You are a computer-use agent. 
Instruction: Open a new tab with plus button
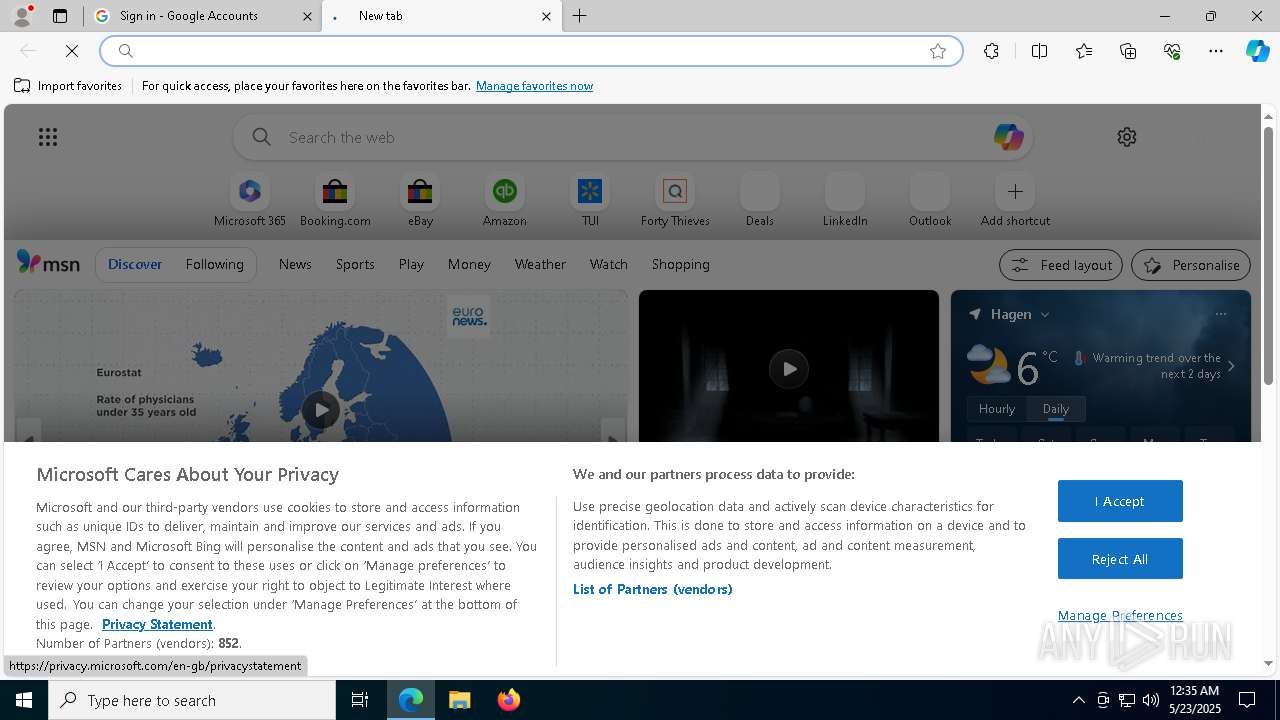580,16
